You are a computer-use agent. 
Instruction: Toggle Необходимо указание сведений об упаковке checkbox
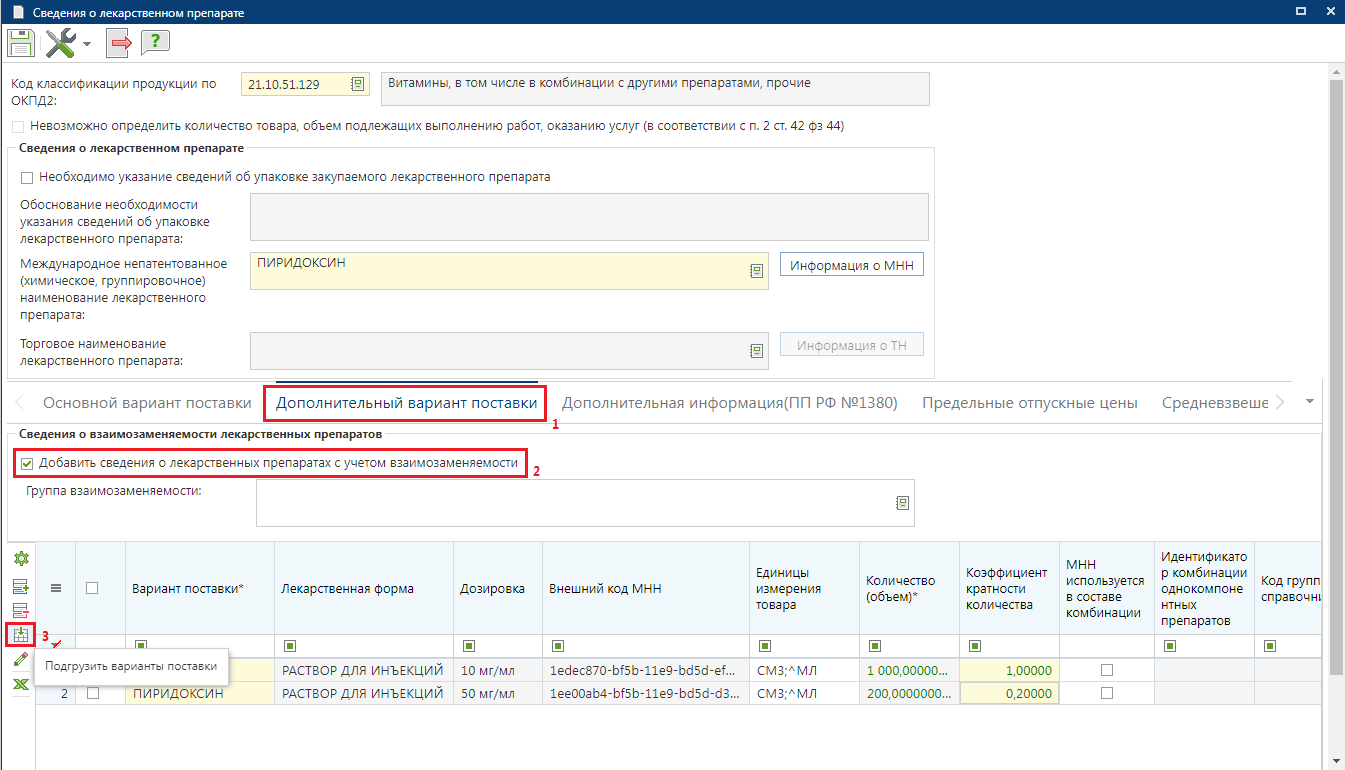coord(27,177)
